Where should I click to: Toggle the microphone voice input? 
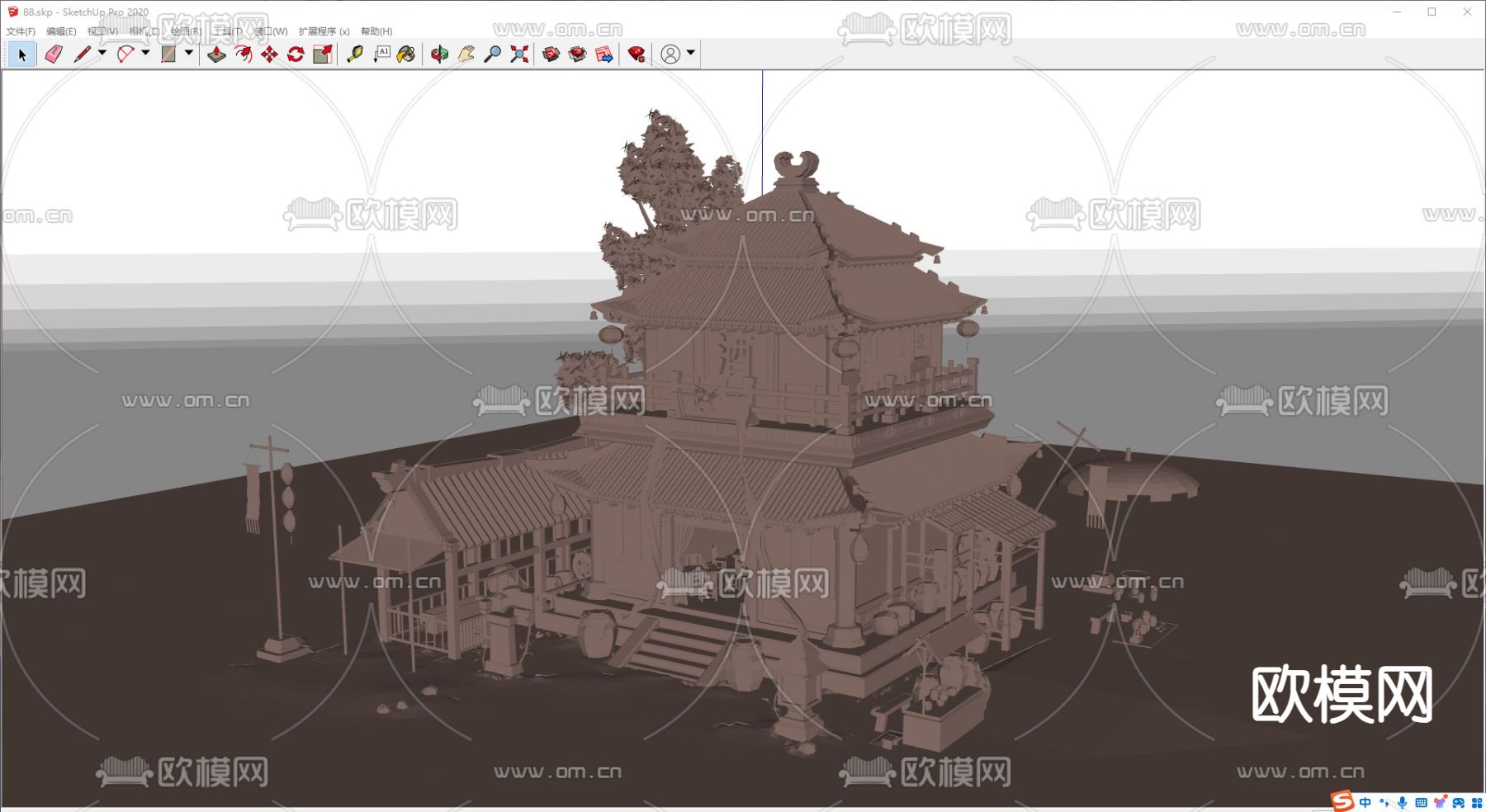tap(1402, 801)
